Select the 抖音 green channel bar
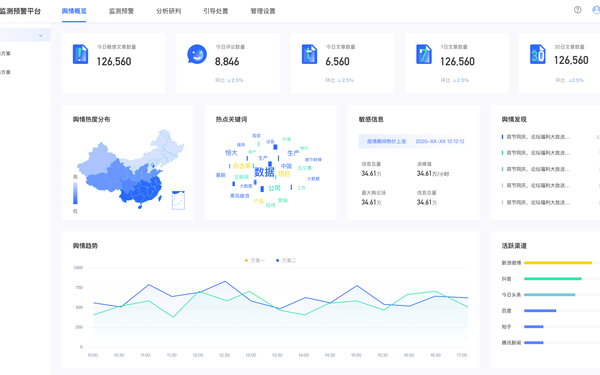 553,279
